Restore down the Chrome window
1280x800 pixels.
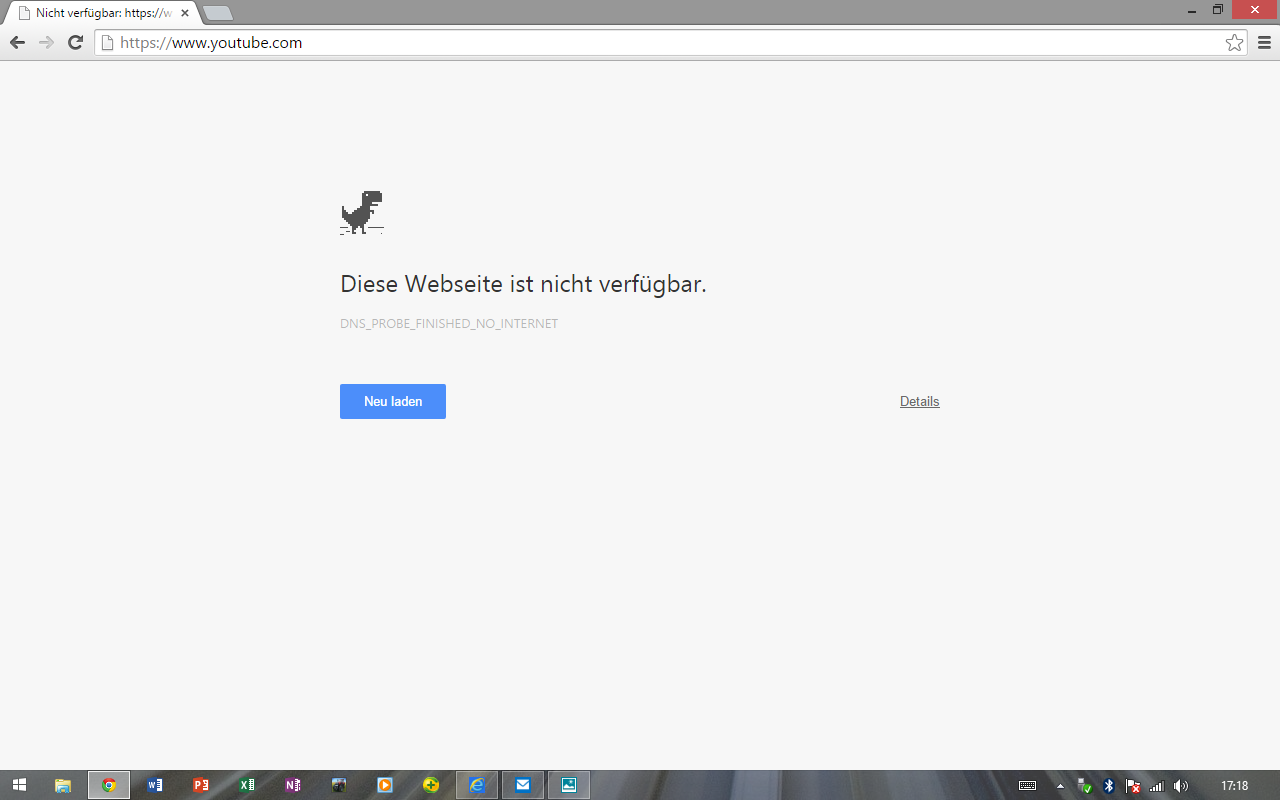pyautogui.click(x=1218, y=9)
